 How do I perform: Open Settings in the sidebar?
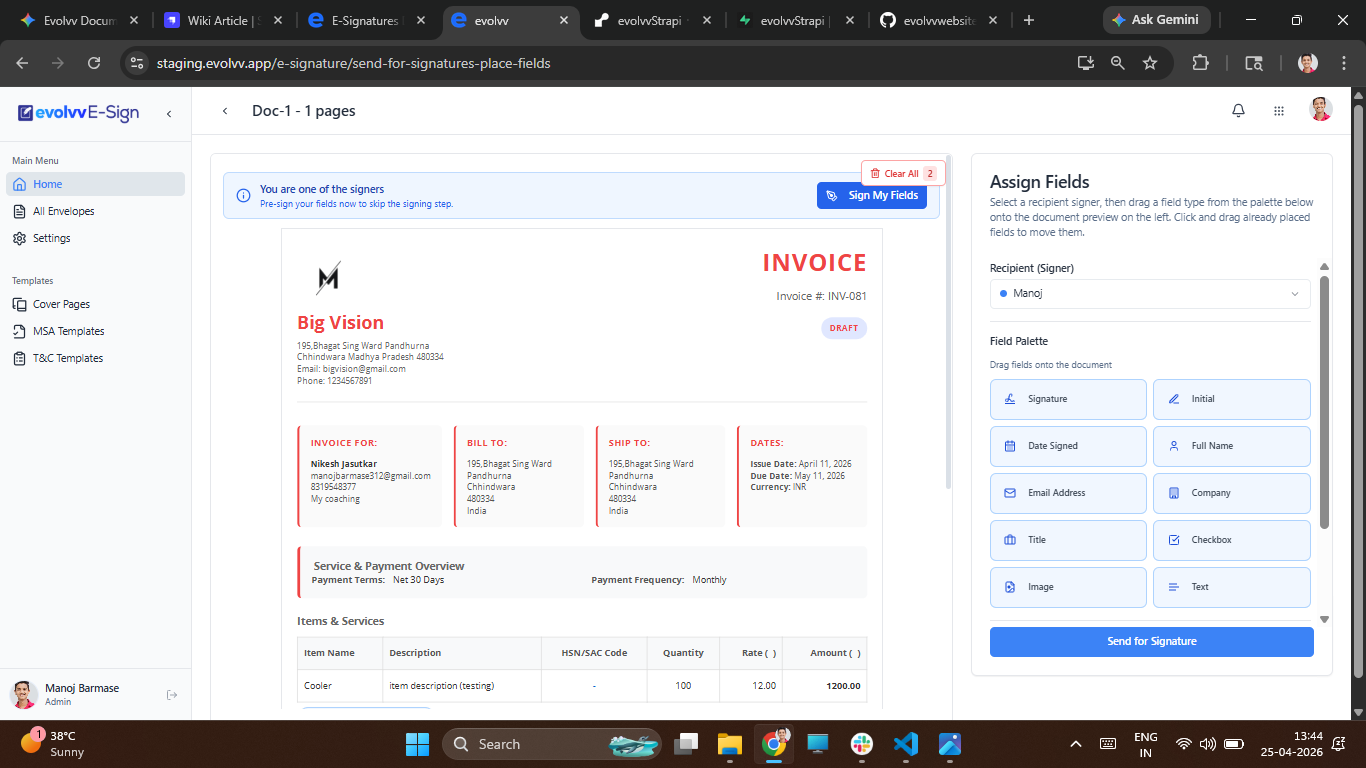point(95,238)
